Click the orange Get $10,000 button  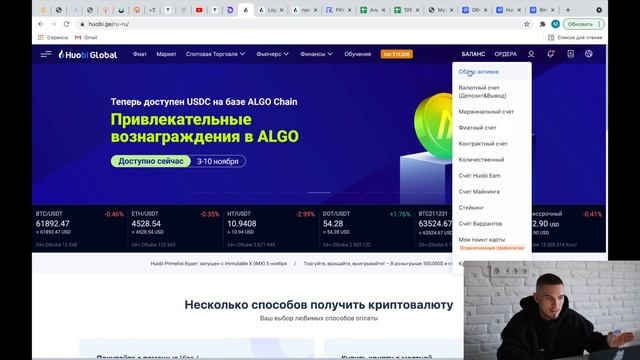click(x=397, y=54)
